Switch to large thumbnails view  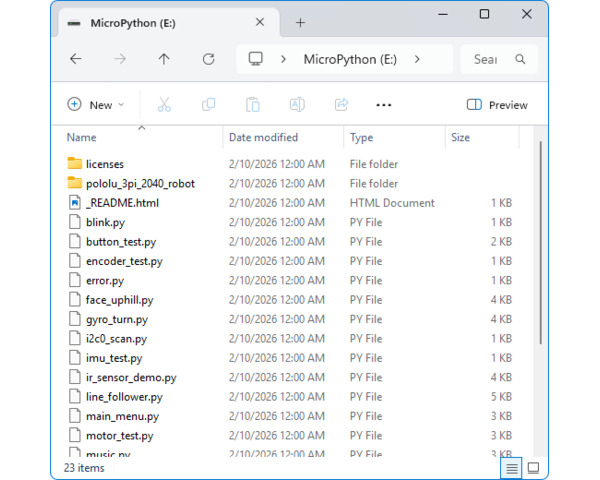(x=533, y=468)
